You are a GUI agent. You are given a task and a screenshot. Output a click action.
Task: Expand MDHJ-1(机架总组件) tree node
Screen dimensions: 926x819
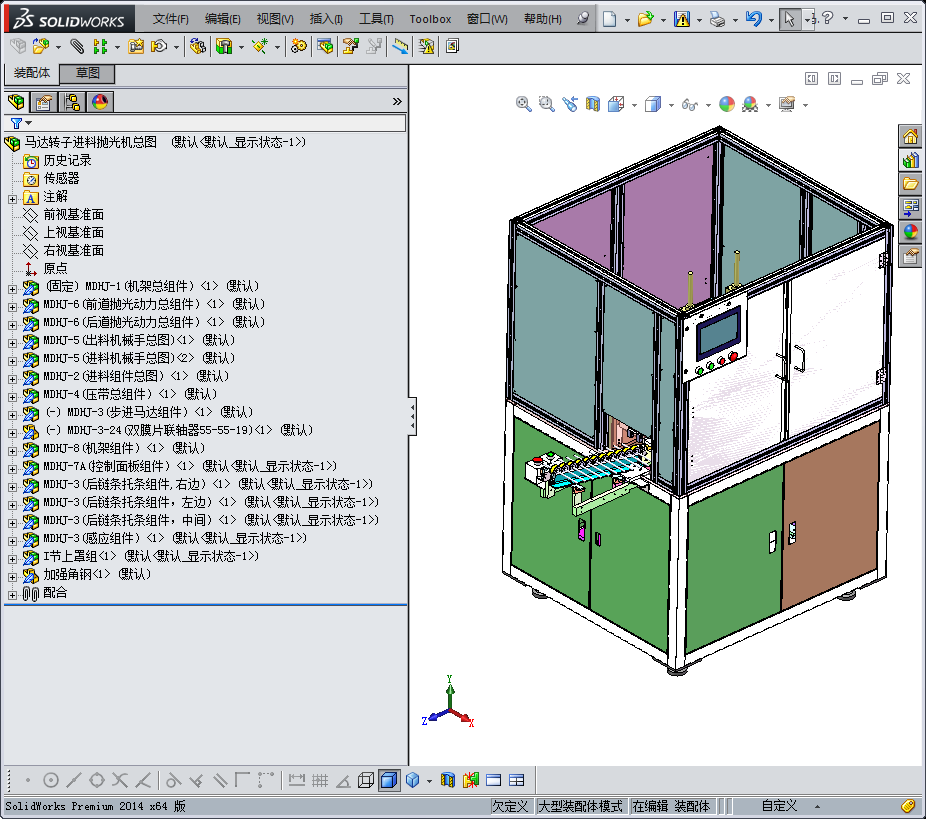click(12, 289)
